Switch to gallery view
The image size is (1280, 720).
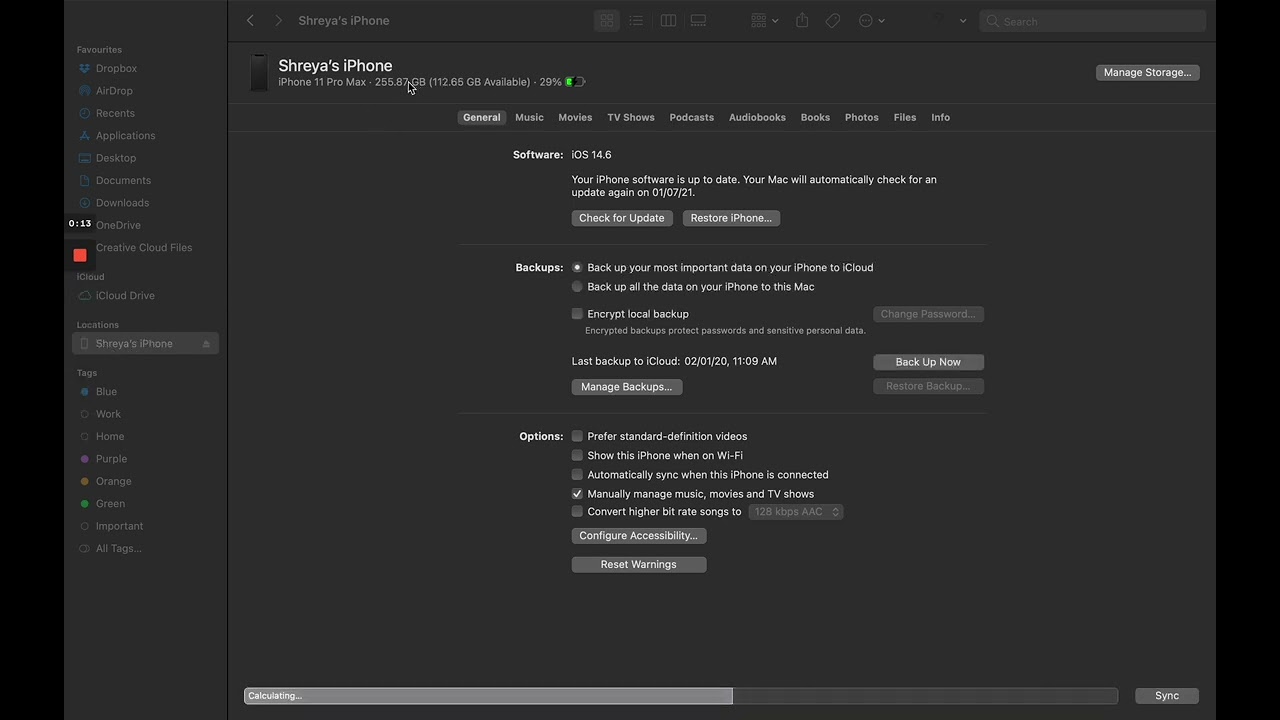[699, 20]
